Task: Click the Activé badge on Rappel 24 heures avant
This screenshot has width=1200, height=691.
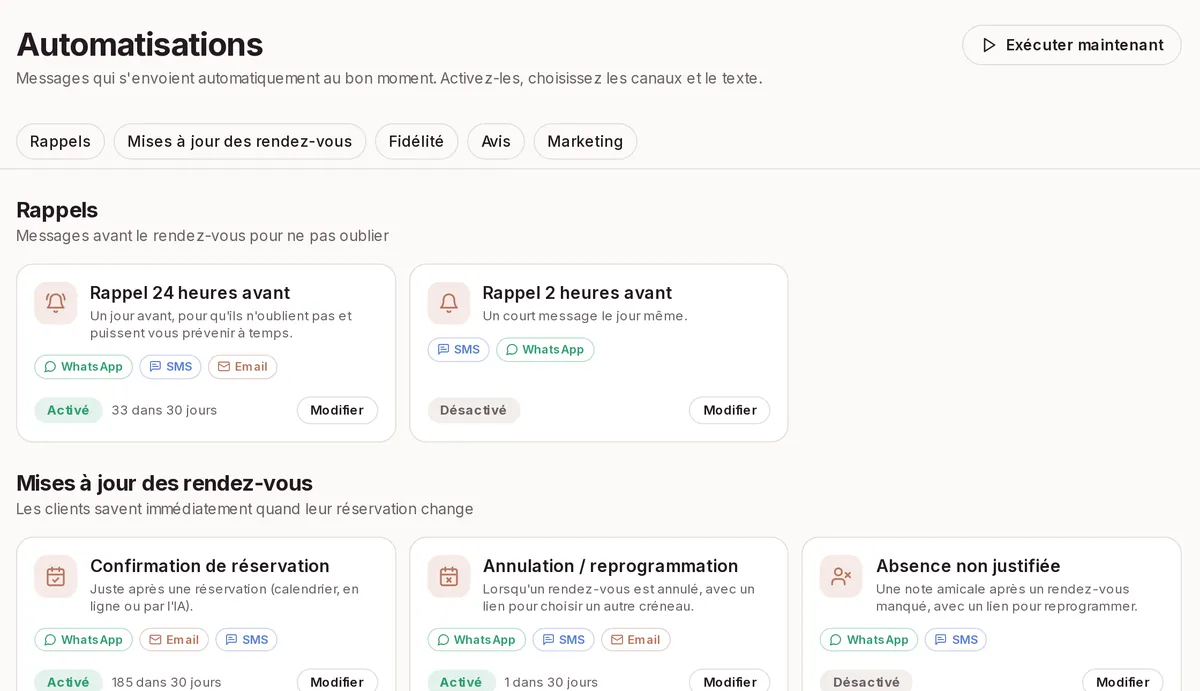Action: (69, 410)
